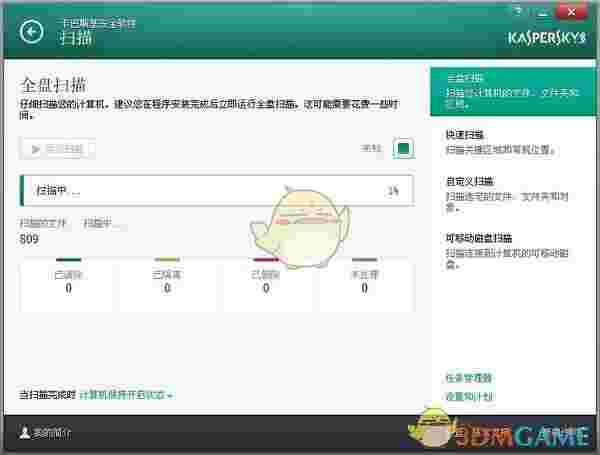
Task: Choose 可移动磁盘扫描 removable drive scan
Action: pos(479,238)
